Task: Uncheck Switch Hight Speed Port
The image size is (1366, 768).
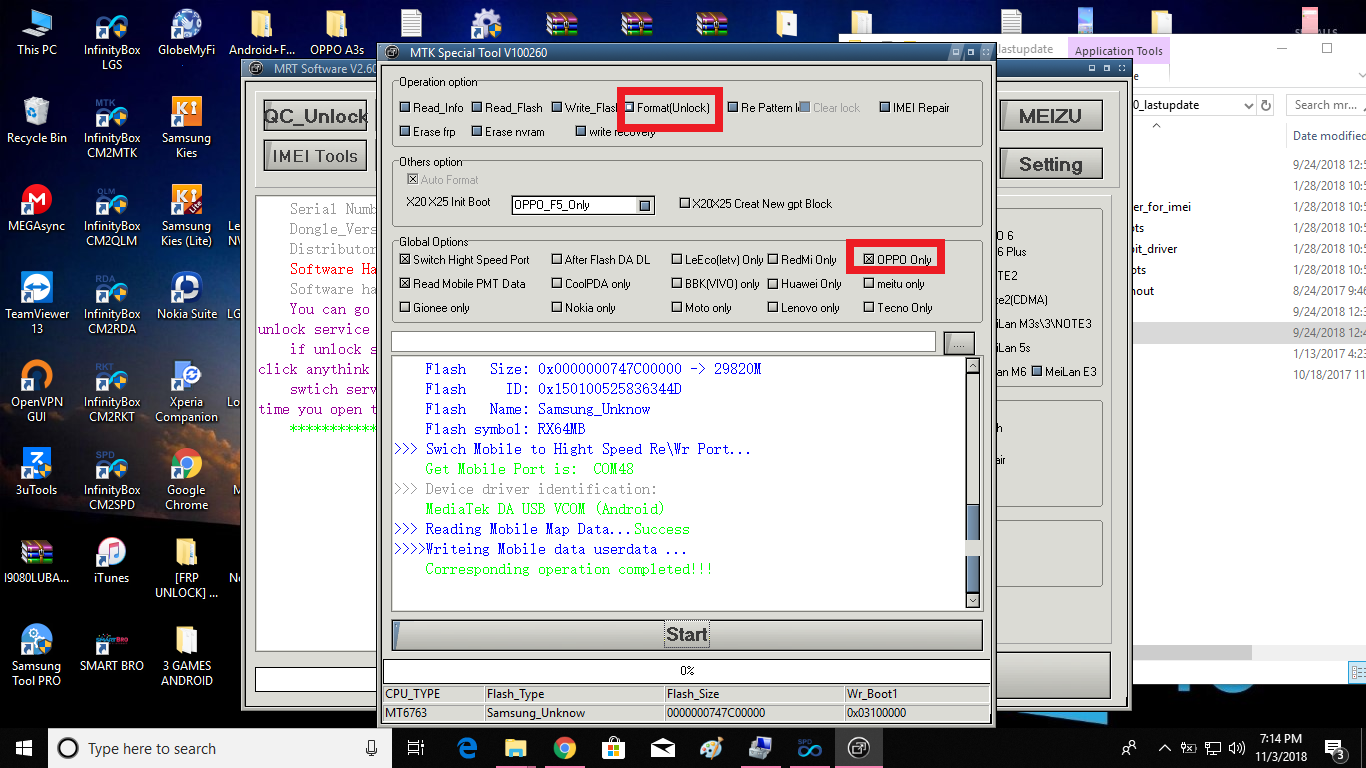Action: point(405,260)
